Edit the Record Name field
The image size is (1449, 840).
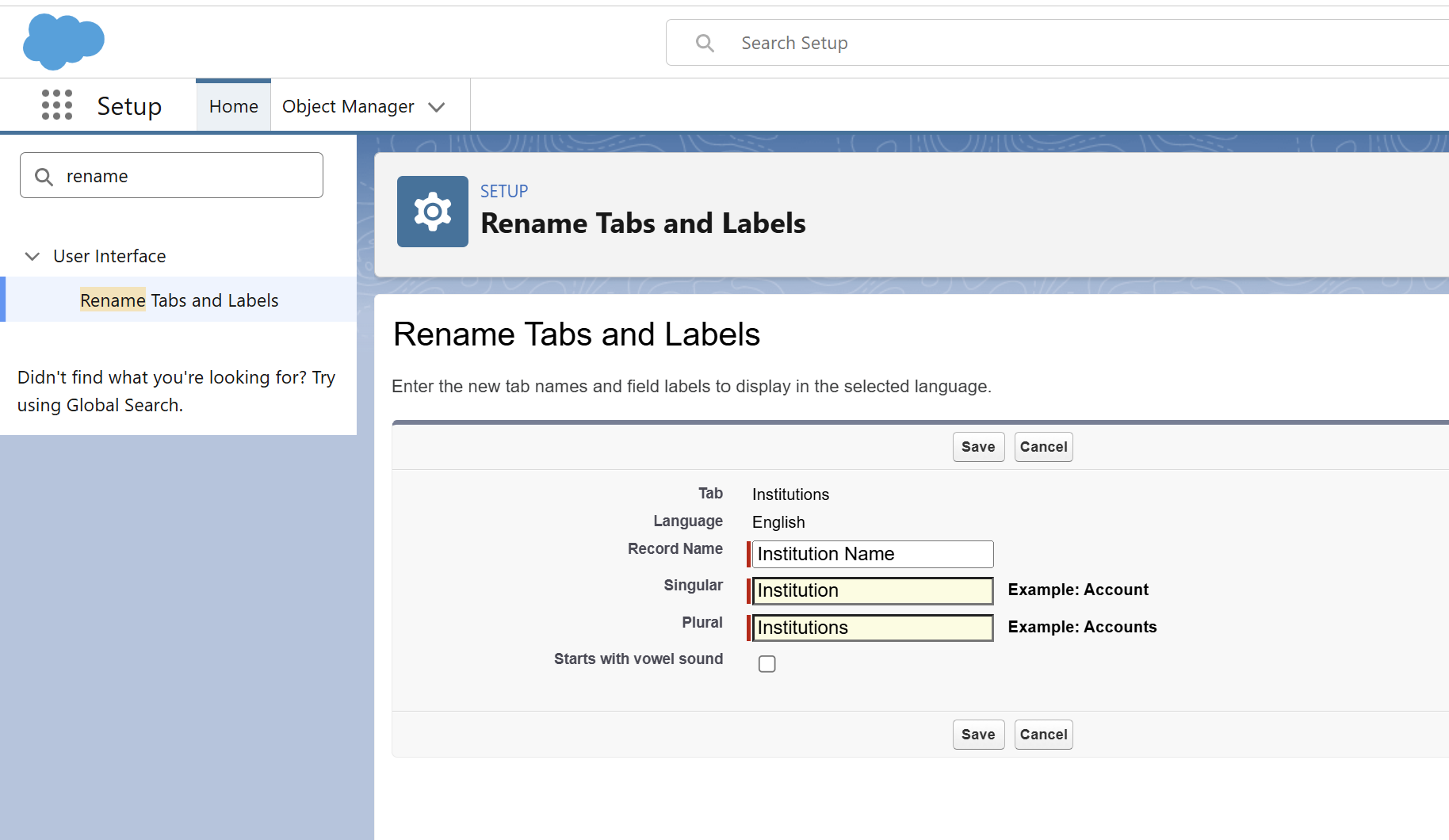click(872, 554)
